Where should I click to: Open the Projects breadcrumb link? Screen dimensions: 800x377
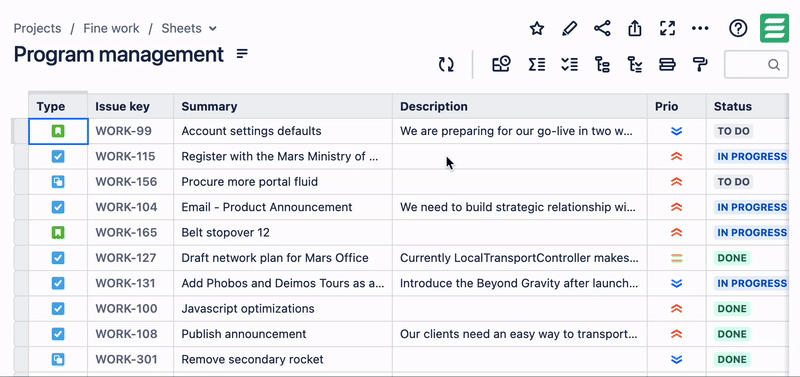pos(37,29)
